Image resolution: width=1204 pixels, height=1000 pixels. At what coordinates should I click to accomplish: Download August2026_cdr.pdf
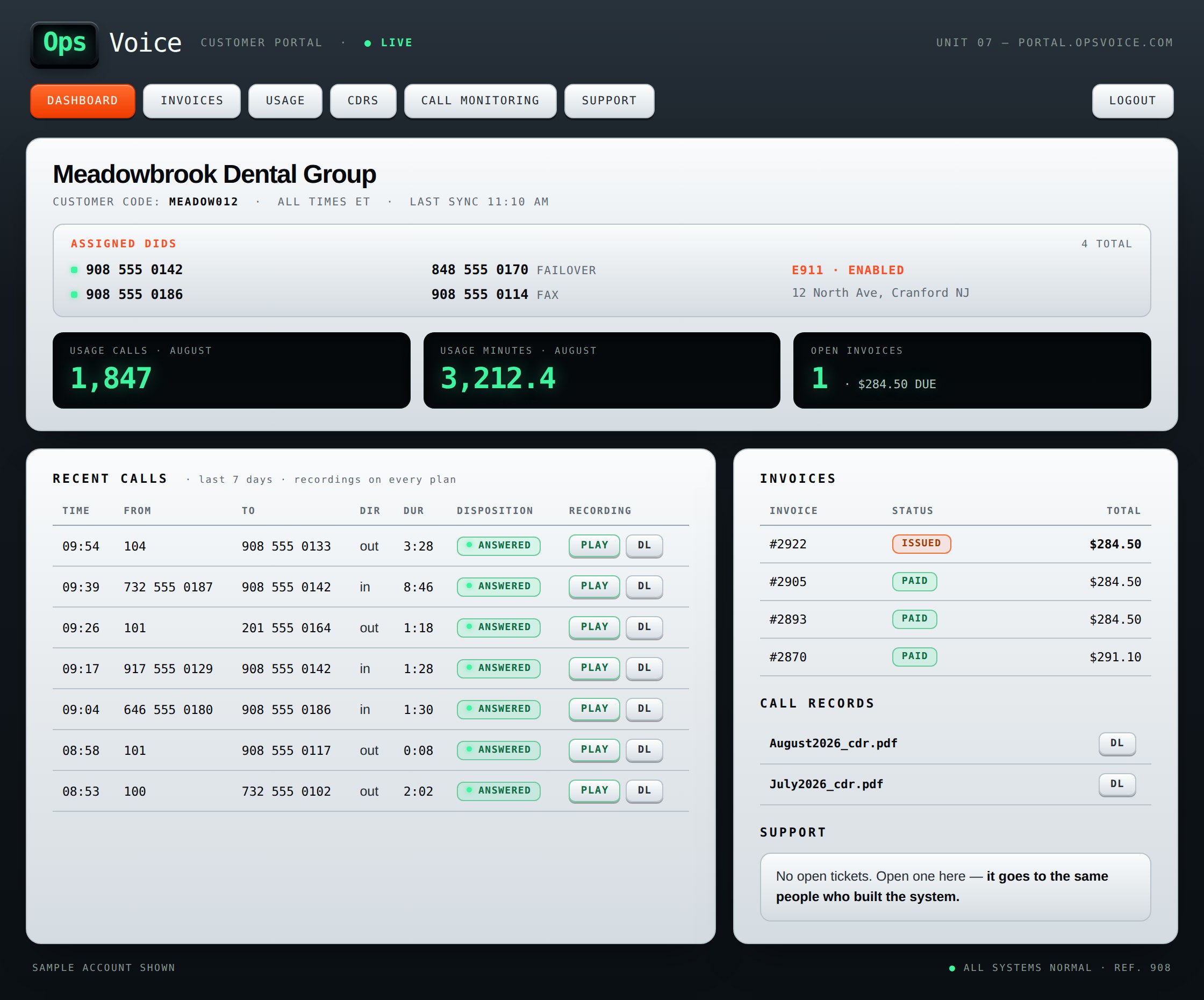click(x=1117, y=743)
